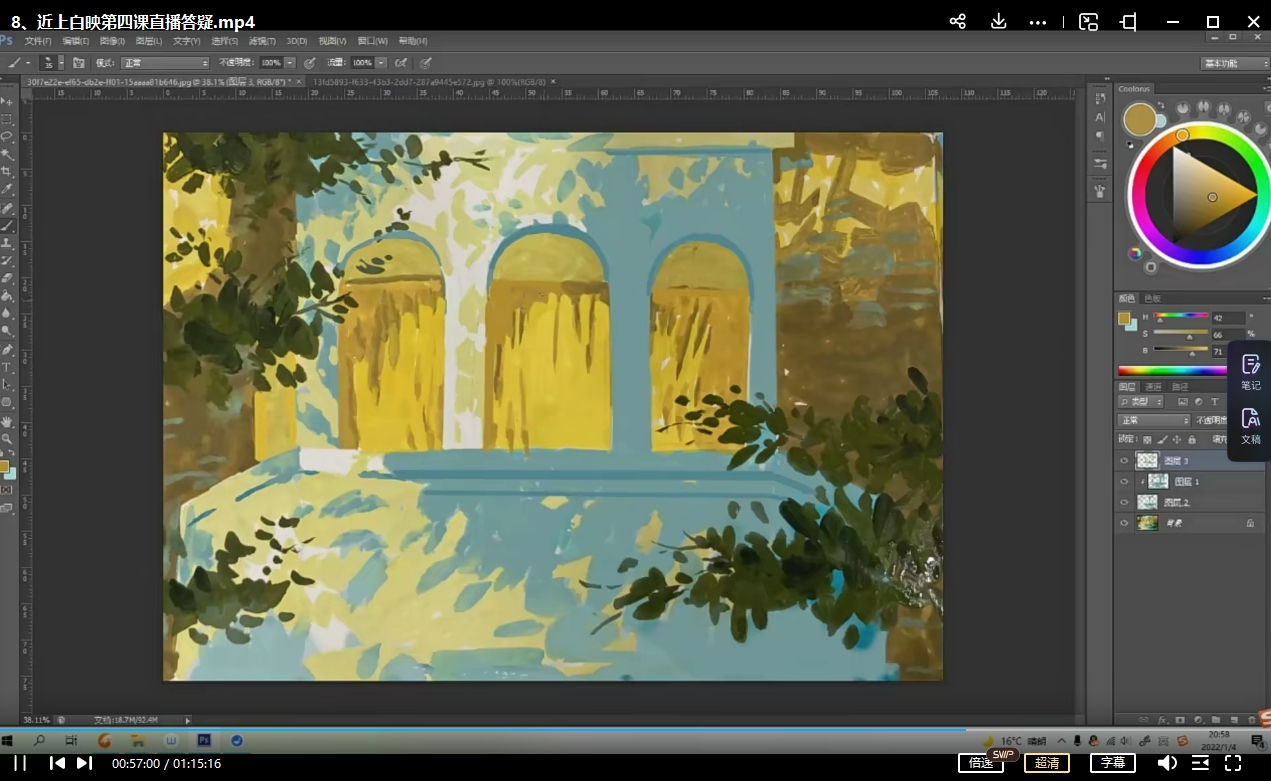Click the volume speaker icon in player
Image resolution: width=1271 pixels, height=781 pixels.
click(1167, 763)
